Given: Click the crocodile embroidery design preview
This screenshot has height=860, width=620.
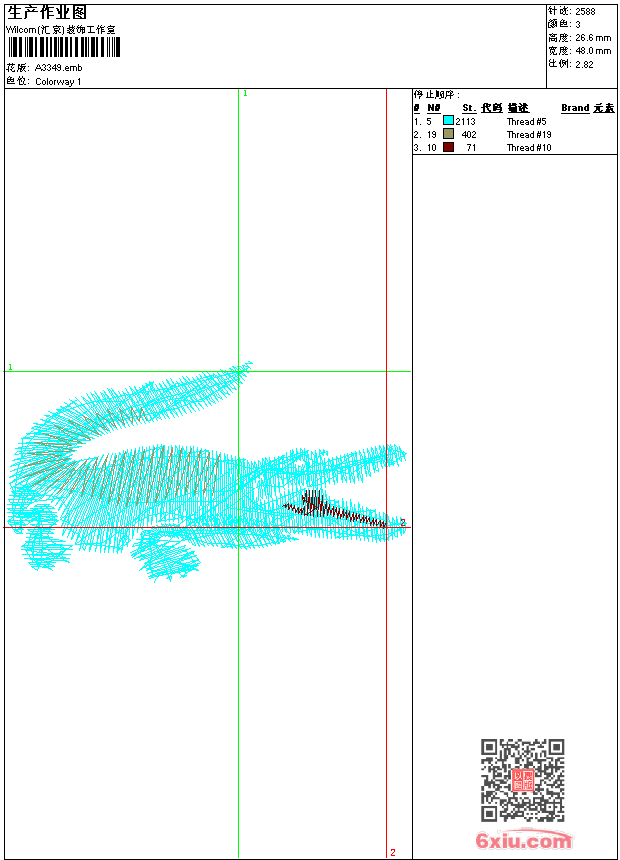Looking at the screenshot, I should [207, 472].
